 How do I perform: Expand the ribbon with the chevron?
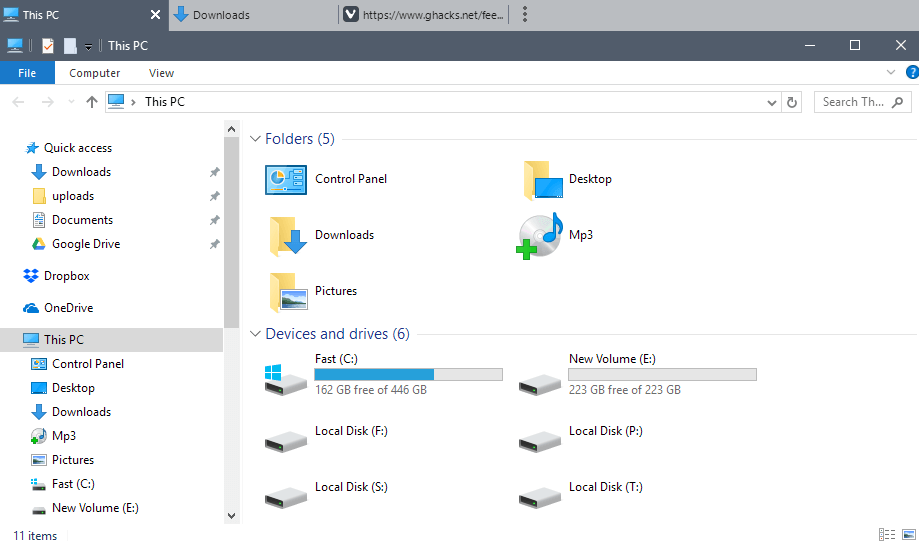(891, 72)
